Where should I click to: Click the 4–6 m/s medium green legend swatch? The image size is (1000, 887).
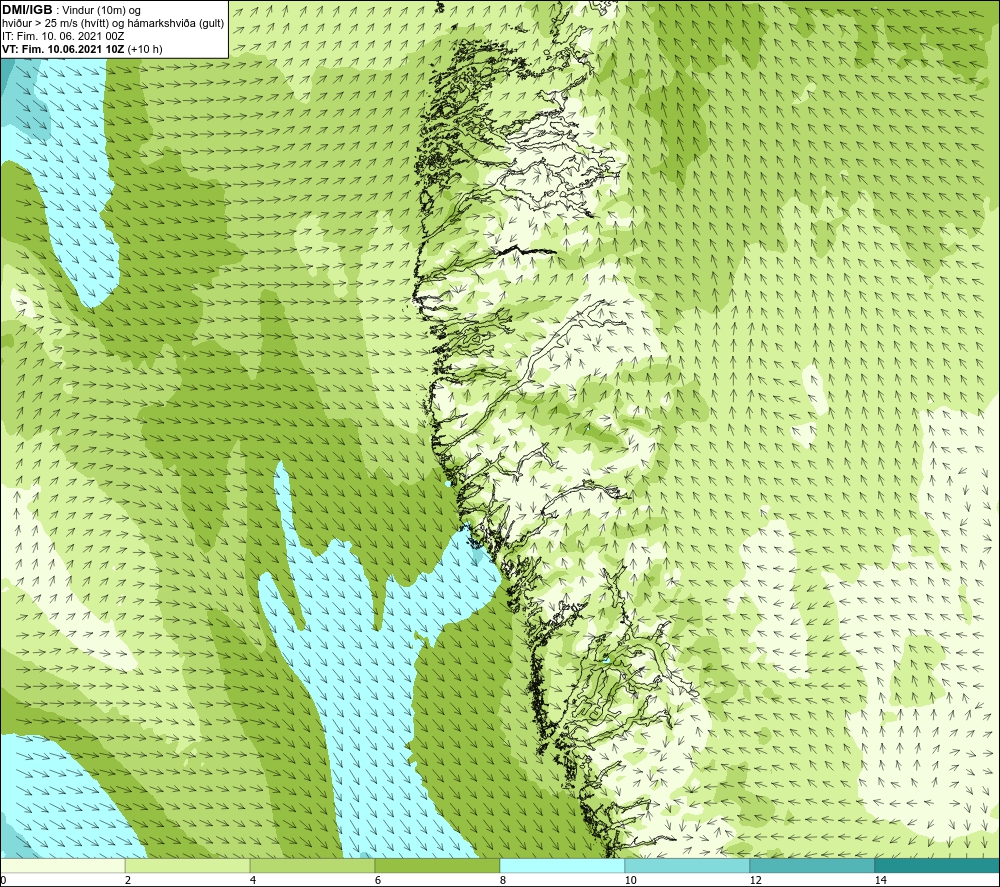pos(312,866)
